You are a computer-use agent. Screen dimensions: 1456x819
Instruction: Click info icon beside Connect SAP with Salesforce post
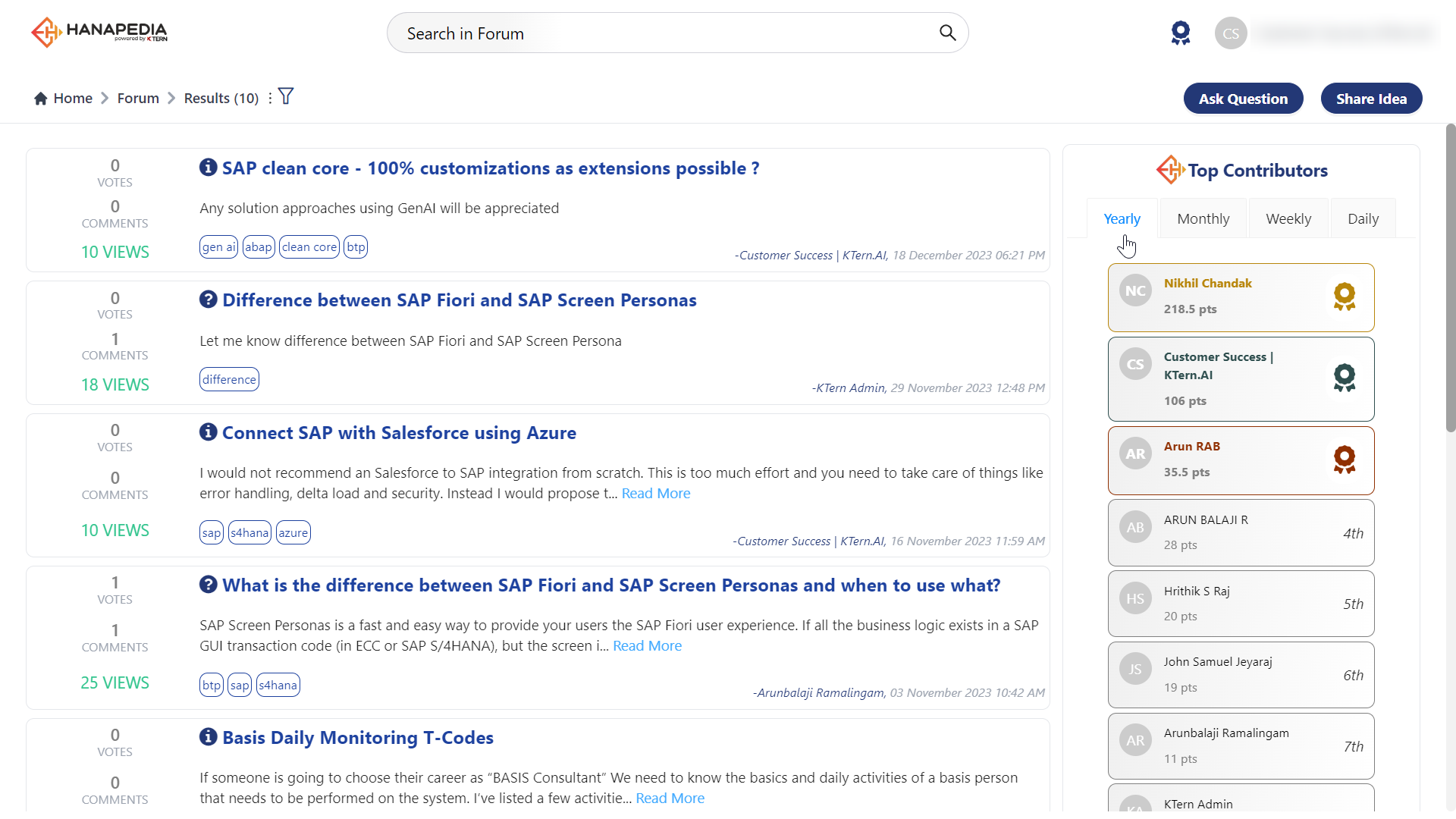[209, 431]
